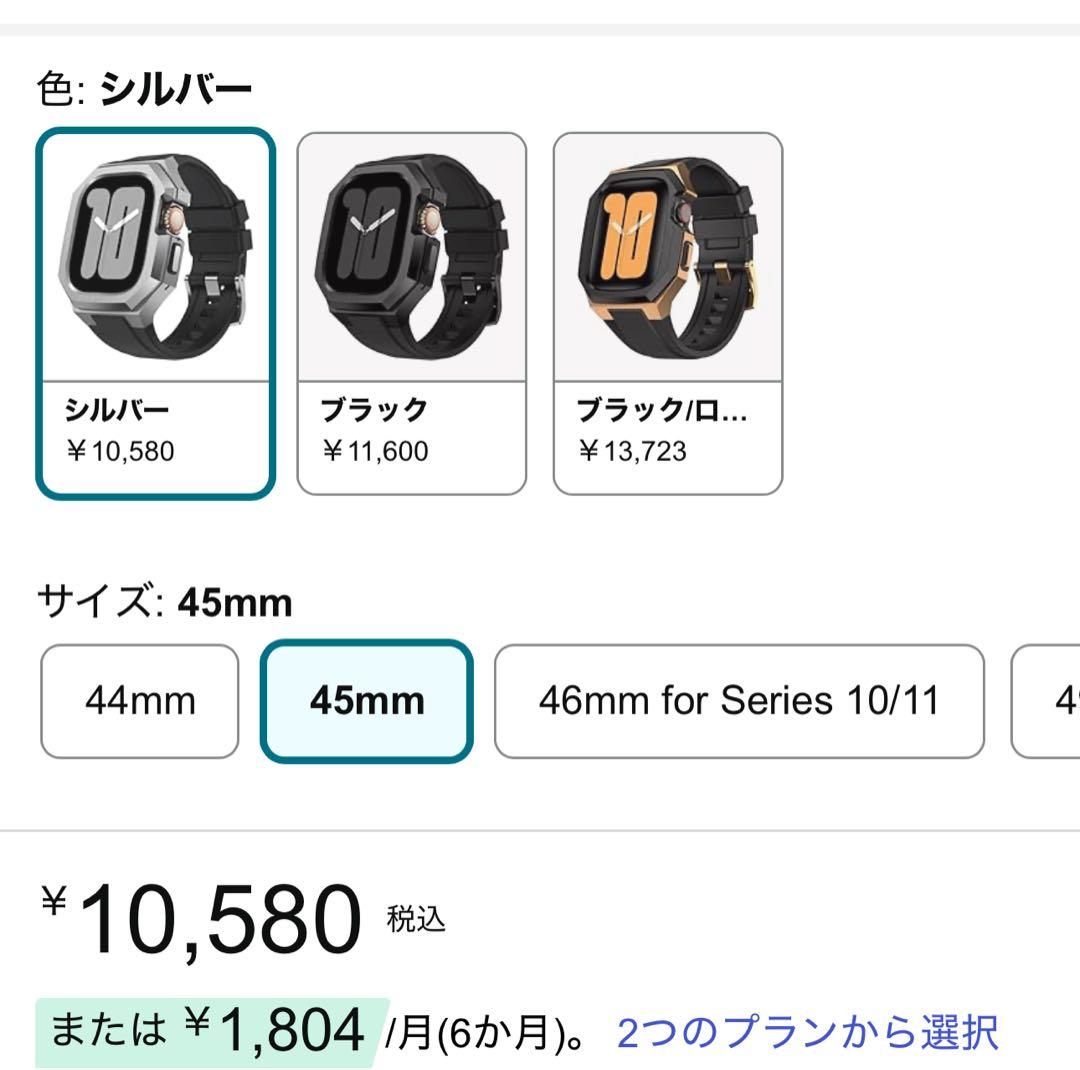
Task: Click the サイズ: 45mm heading
Action: (165, 603)
